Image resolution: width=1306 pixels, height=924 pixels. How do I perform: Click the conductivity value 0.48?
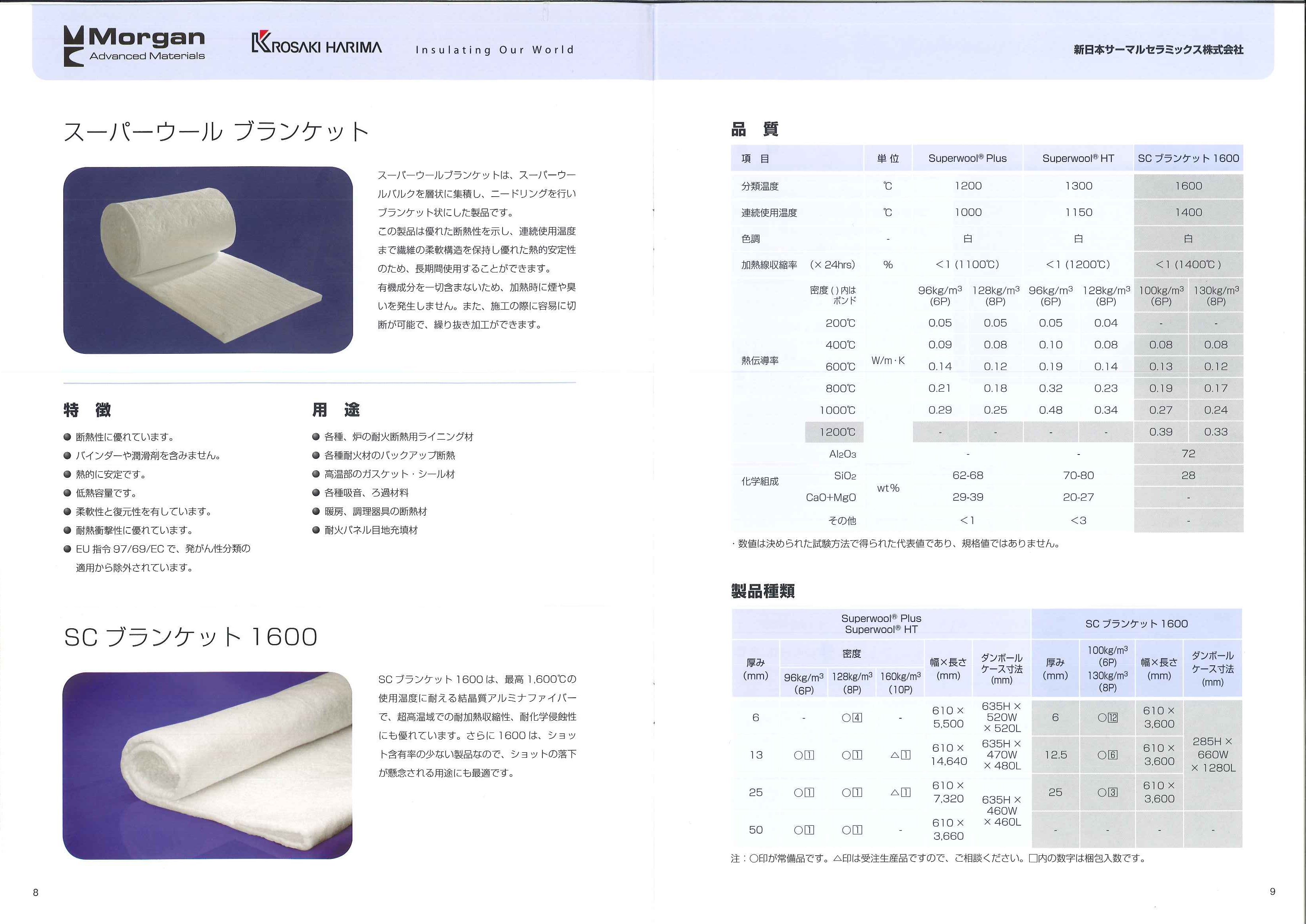coord(1051,410)
